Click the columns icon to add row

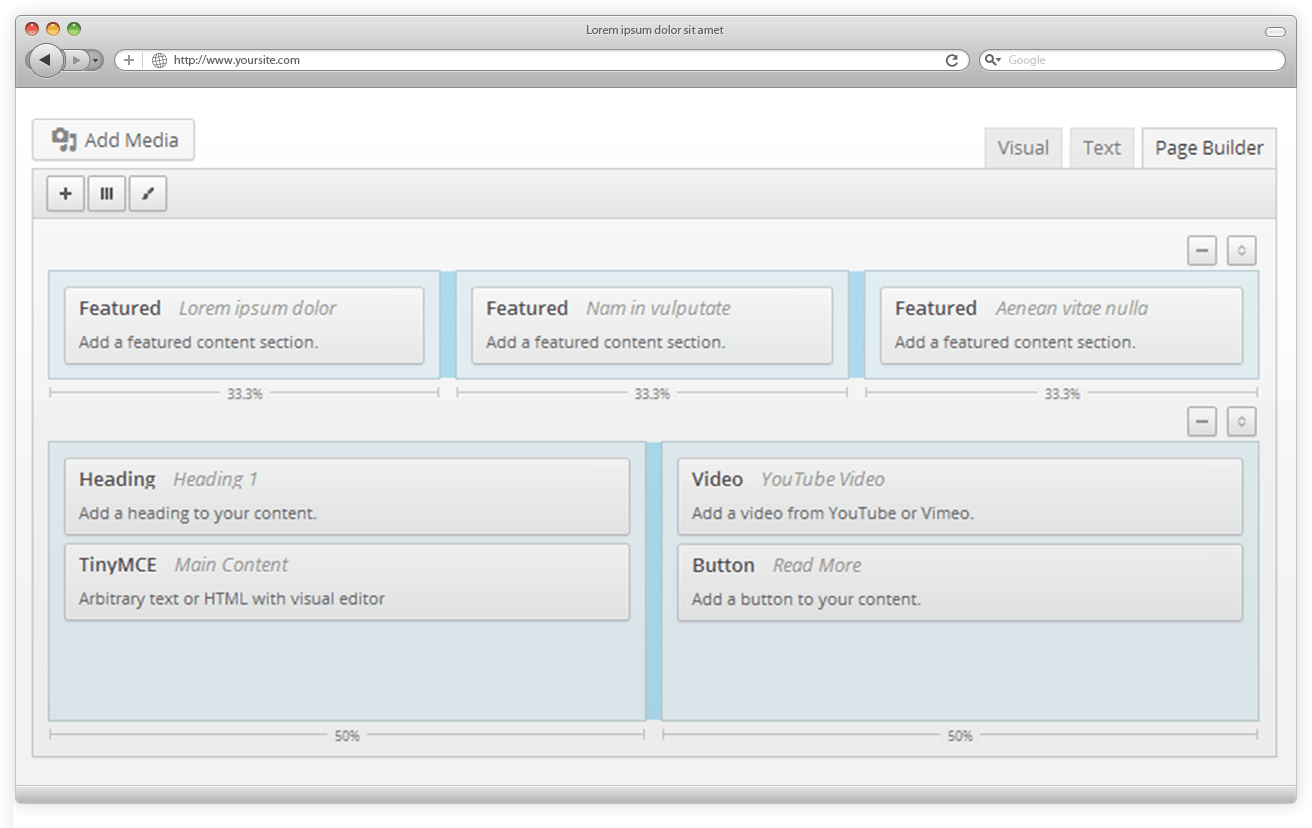pyautogui.click(x=107, y=194)
